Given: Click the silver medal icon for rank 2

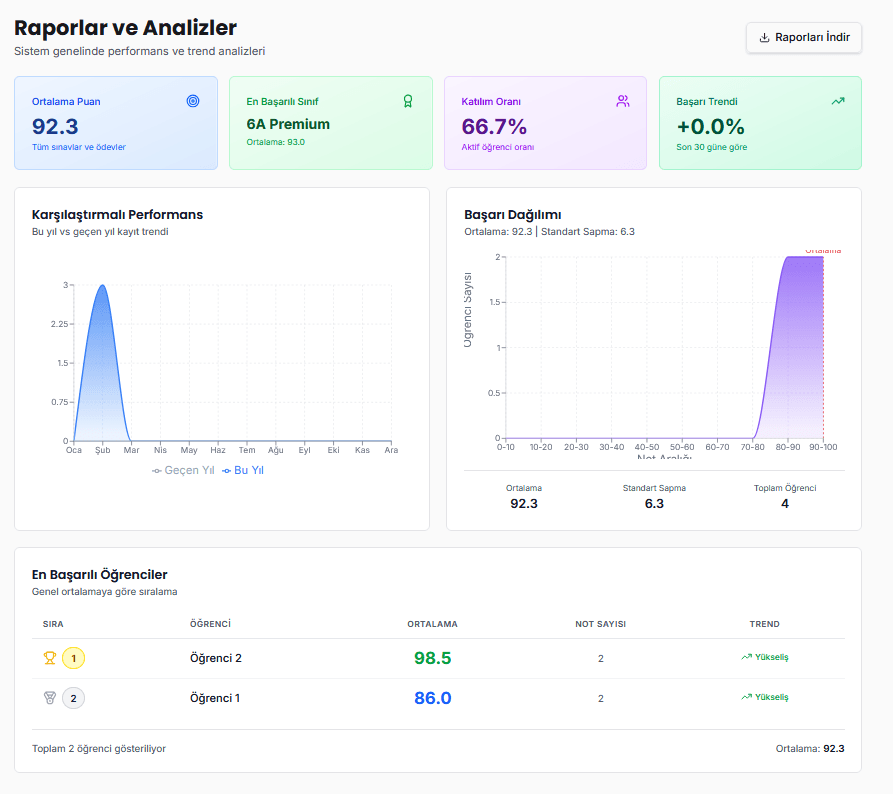Looking at the screenshot, I should coord(49,698).
